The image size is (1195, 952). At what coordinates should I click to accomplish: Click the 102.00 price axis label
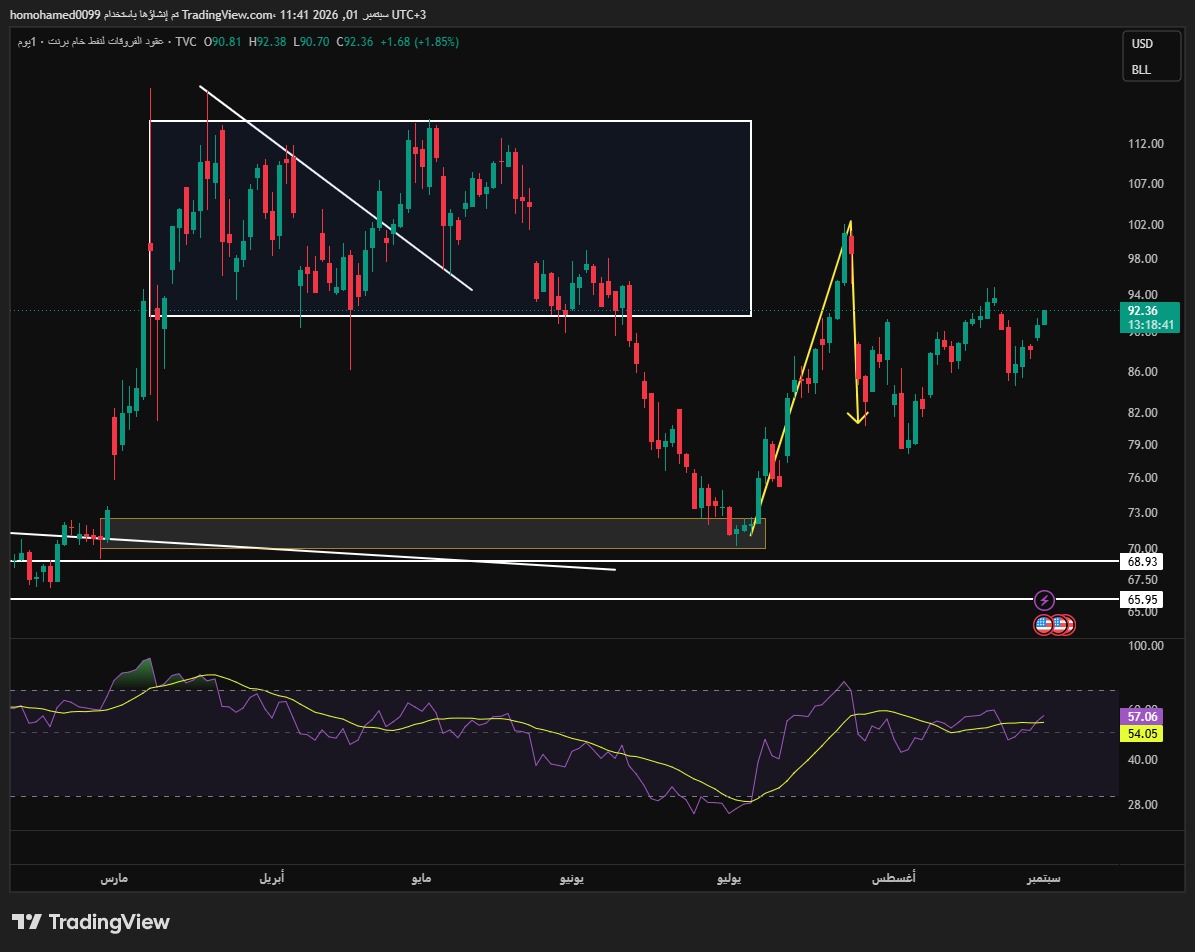pyautogui.click(x=1145, y=225)
